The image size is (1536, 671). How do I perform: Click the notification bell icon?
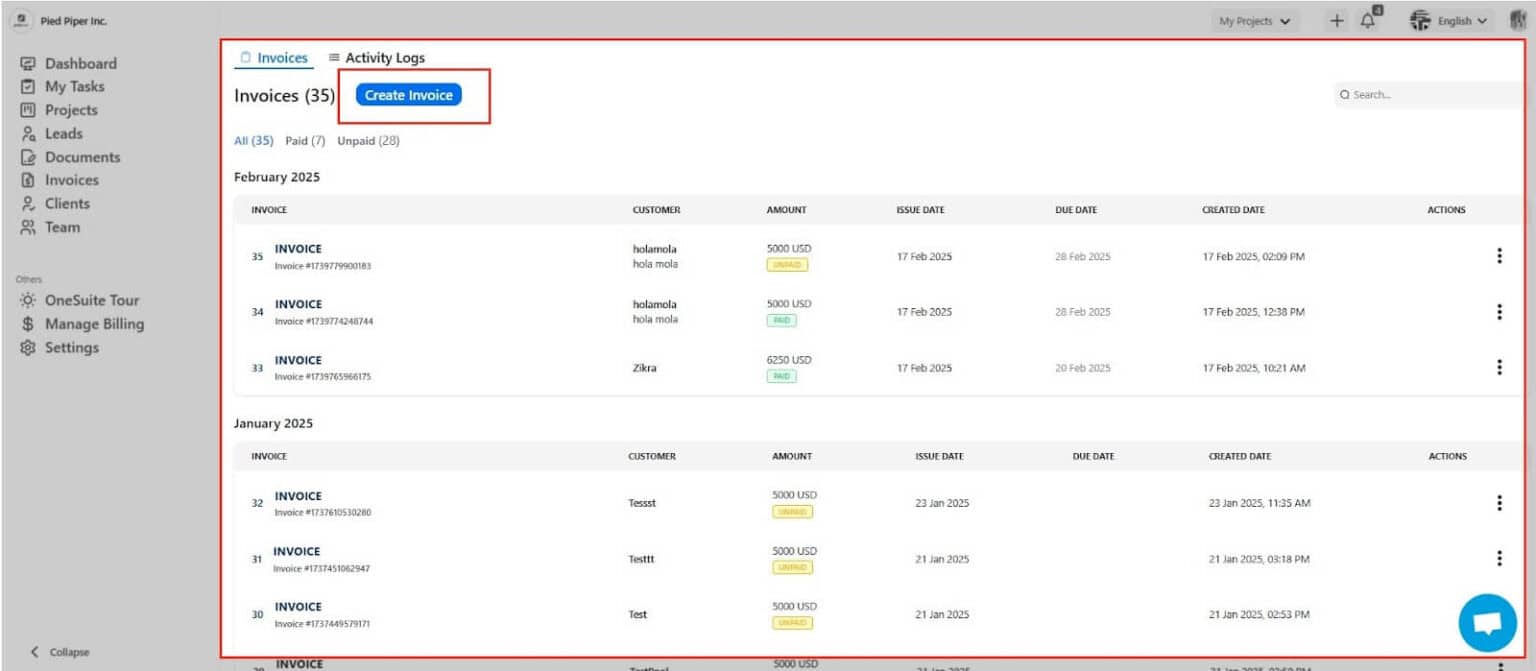click(1368, 20)
